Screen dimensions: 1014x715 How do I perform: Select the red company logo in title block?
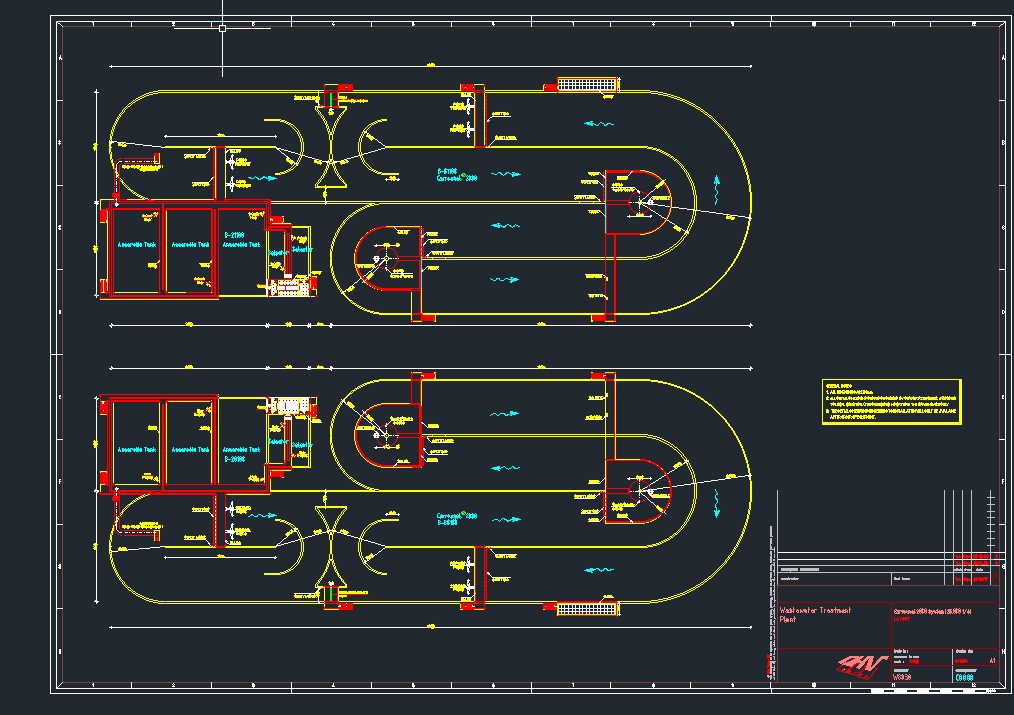coord(863,666)
